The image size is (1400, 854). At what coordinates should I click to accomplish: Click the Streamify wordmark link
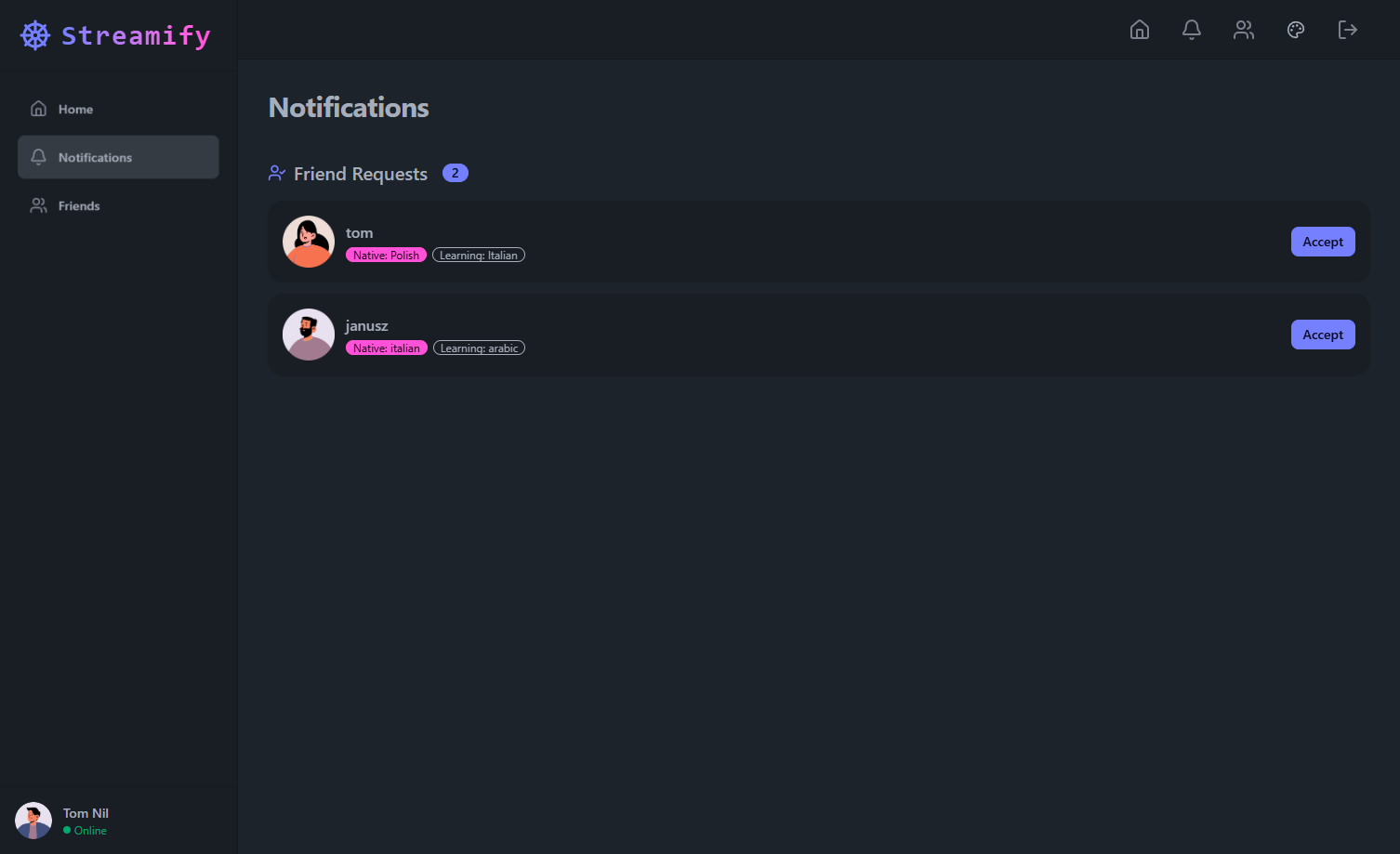136,35
